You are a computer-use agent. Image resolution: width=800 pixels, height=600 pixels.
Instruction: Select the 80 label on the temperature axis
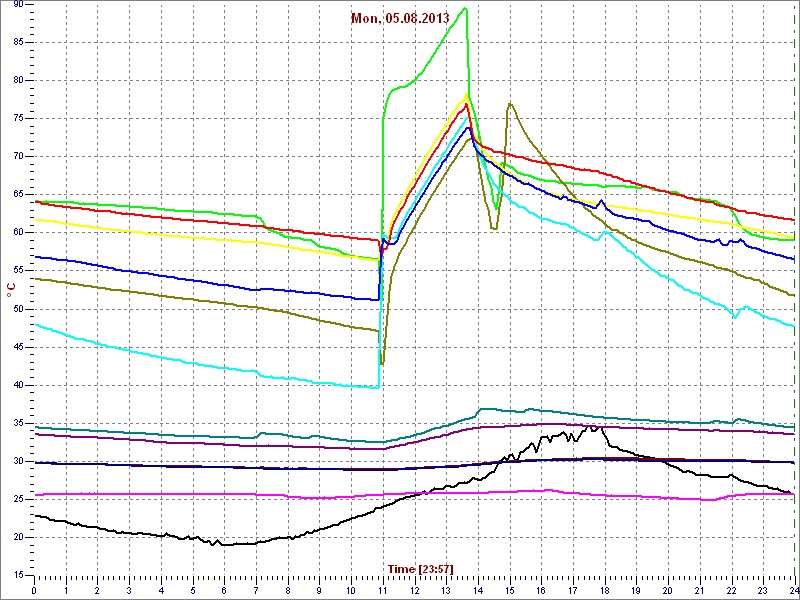click(17, 81)
